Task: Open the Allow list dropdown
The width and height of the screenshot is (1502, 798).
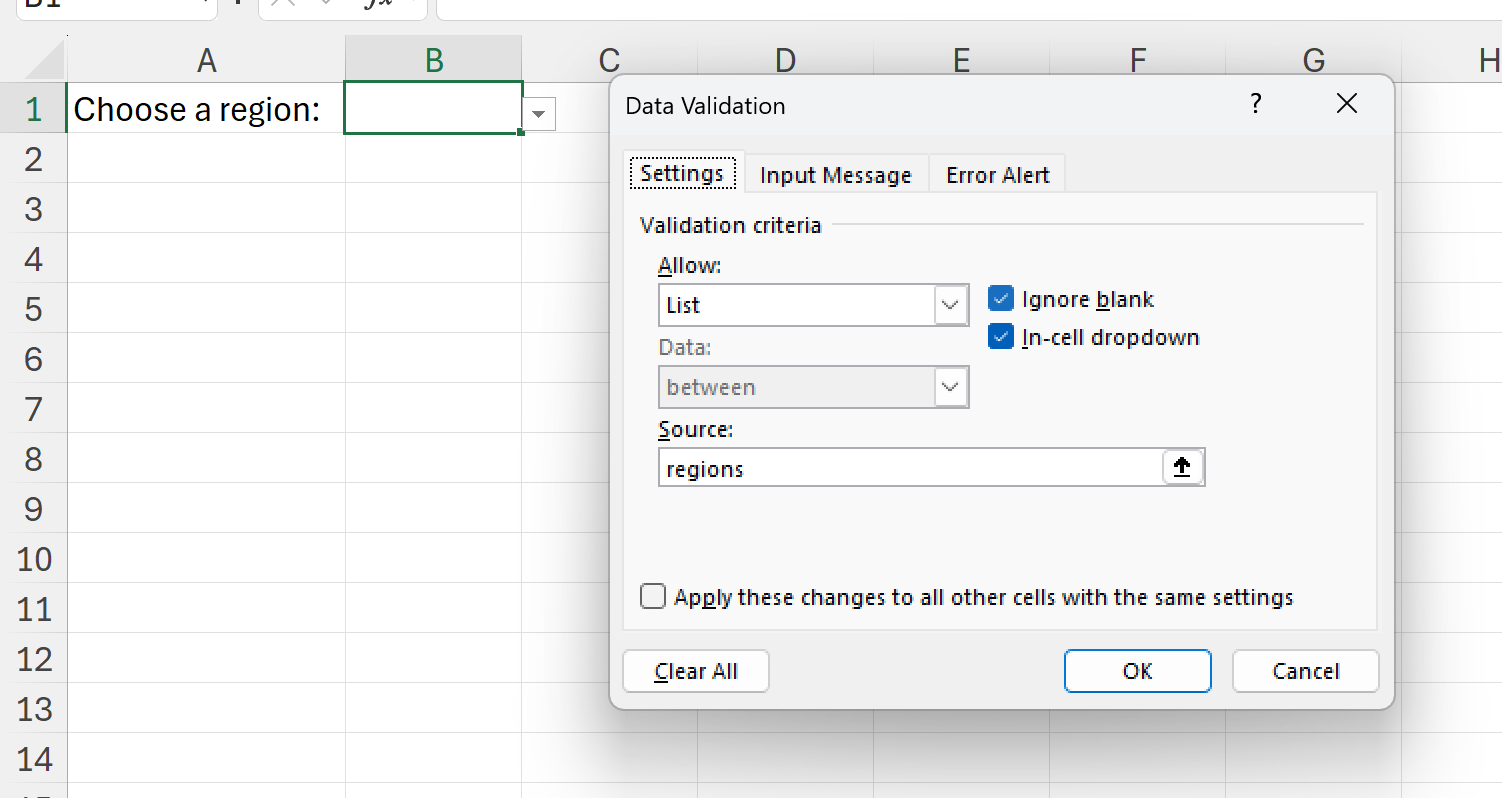Action: pyautogui.click(x=951, y=305)
